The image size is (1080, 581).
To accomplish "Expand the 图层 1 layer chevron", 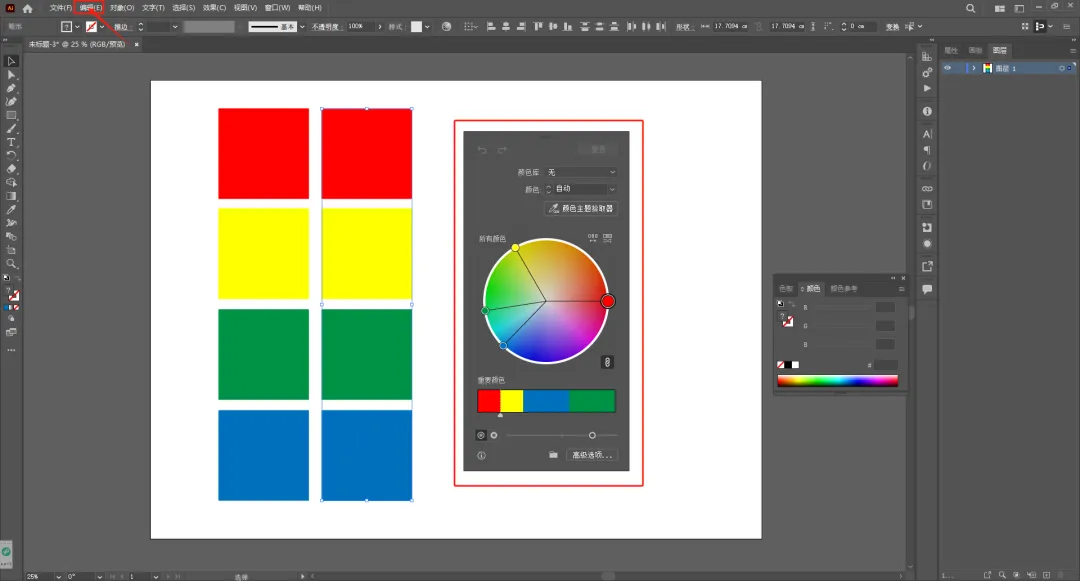I will 973,68.
